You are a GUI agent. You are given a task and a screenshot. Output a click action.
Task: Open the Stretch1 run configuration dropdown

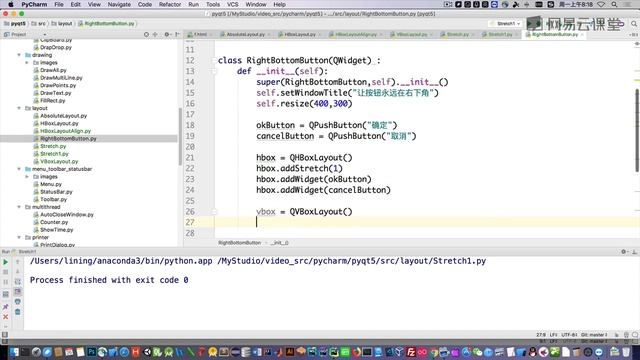[506, 24]
